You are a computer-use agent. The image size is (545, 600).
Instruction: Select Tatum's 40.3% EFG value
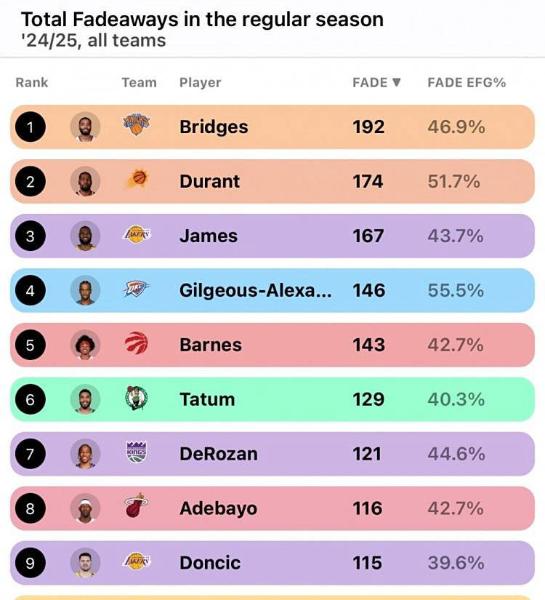click(456, 399)
